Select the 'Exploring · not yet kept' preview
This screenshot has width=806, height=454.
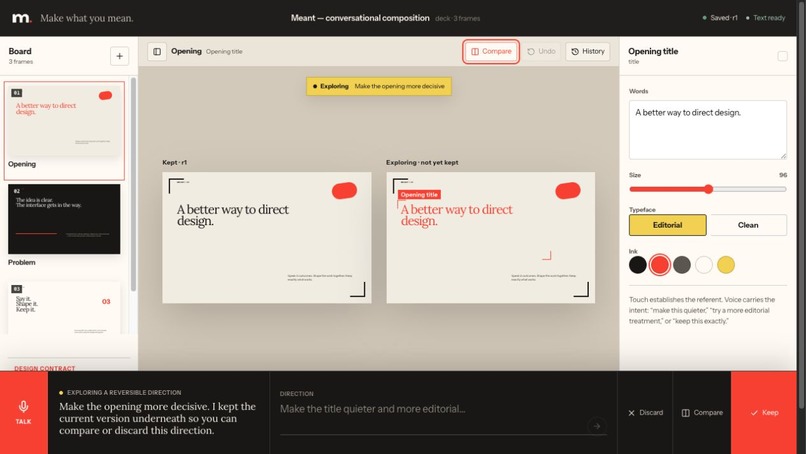[x=490, y=238]
